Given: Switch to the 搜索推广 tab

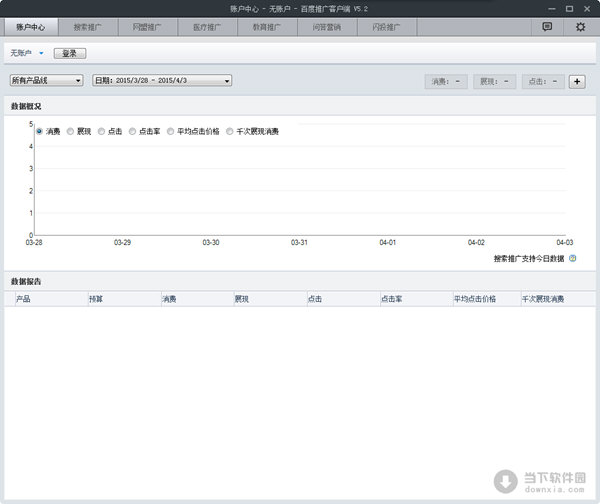Looking at the screenshot, I should (88, 27).
